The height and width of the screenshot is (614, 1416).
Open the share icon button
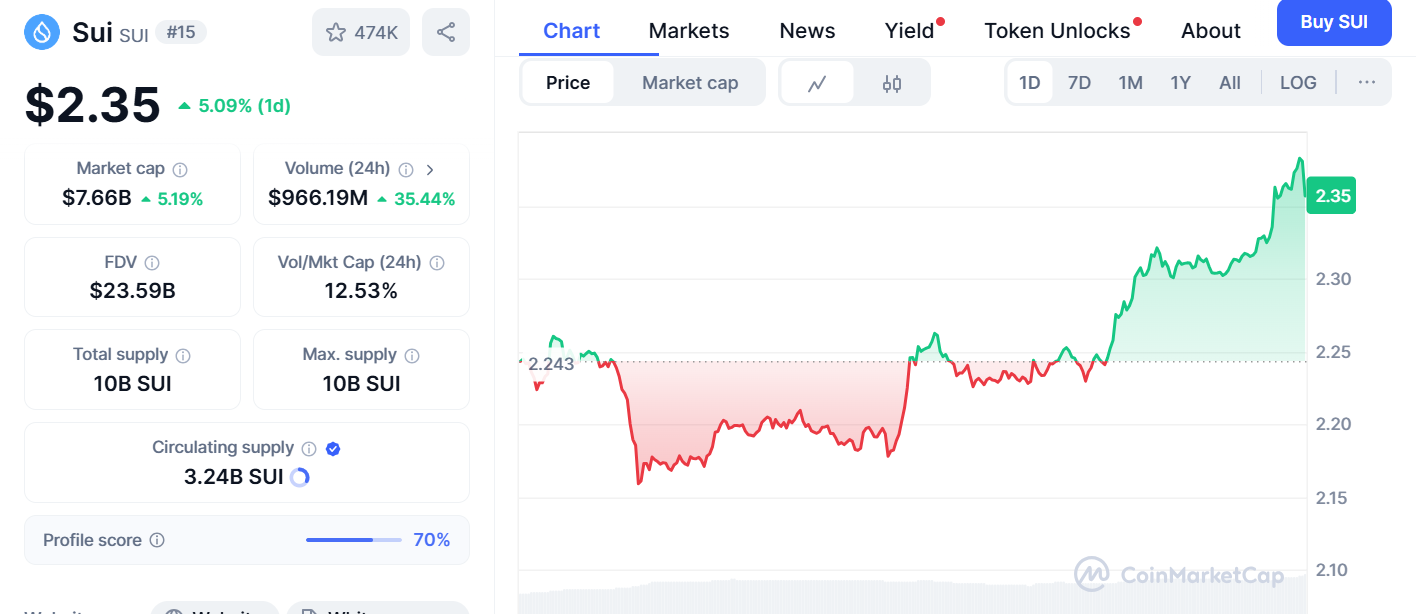[x=446, y=32]
